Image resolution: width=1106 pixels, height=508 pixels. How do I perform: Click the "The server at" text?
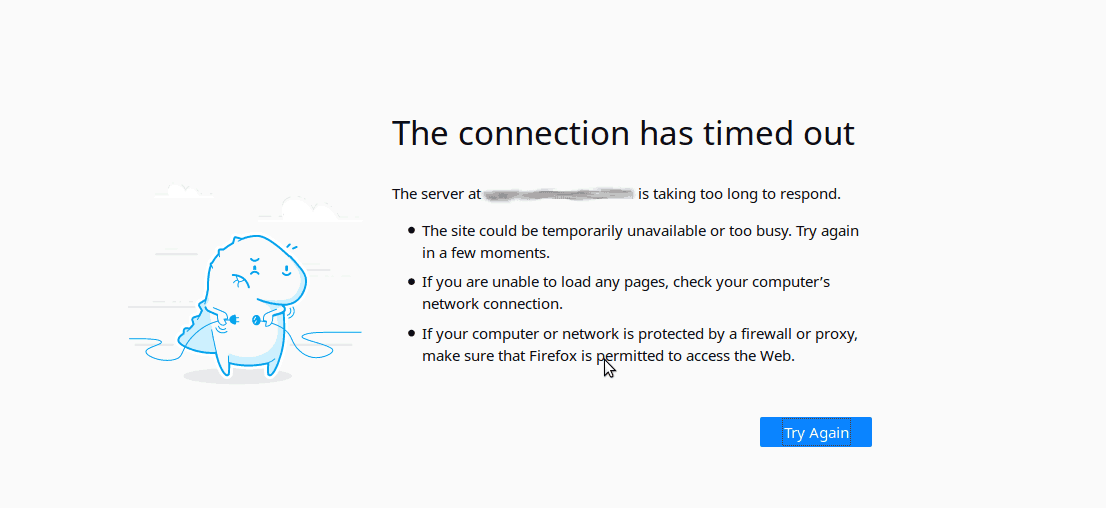pos(436,194)
